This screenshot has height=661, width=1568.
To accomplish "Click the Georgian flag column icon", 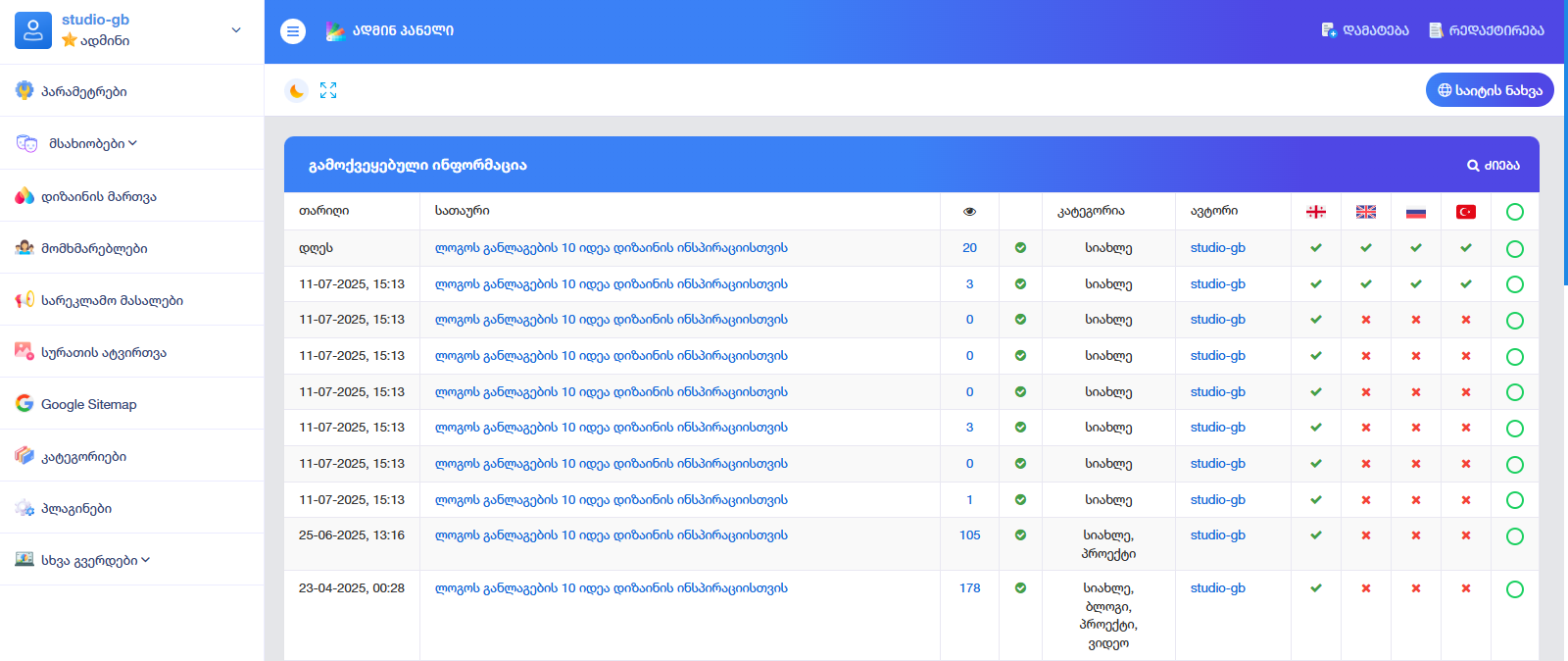I will point(1316,212).
